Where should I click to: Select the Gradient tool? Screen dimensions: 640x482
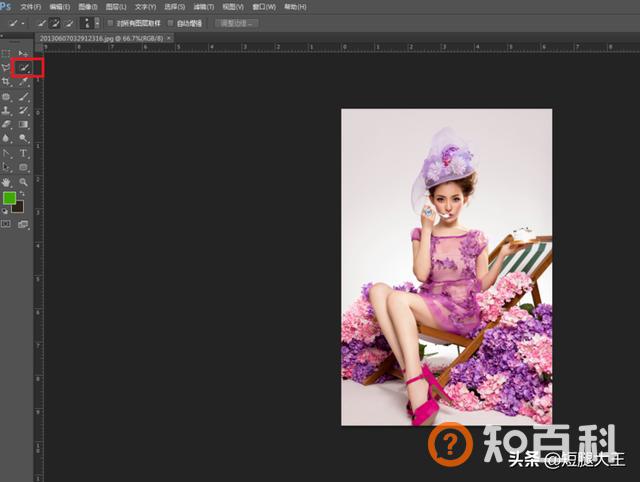tap(23, 124)
